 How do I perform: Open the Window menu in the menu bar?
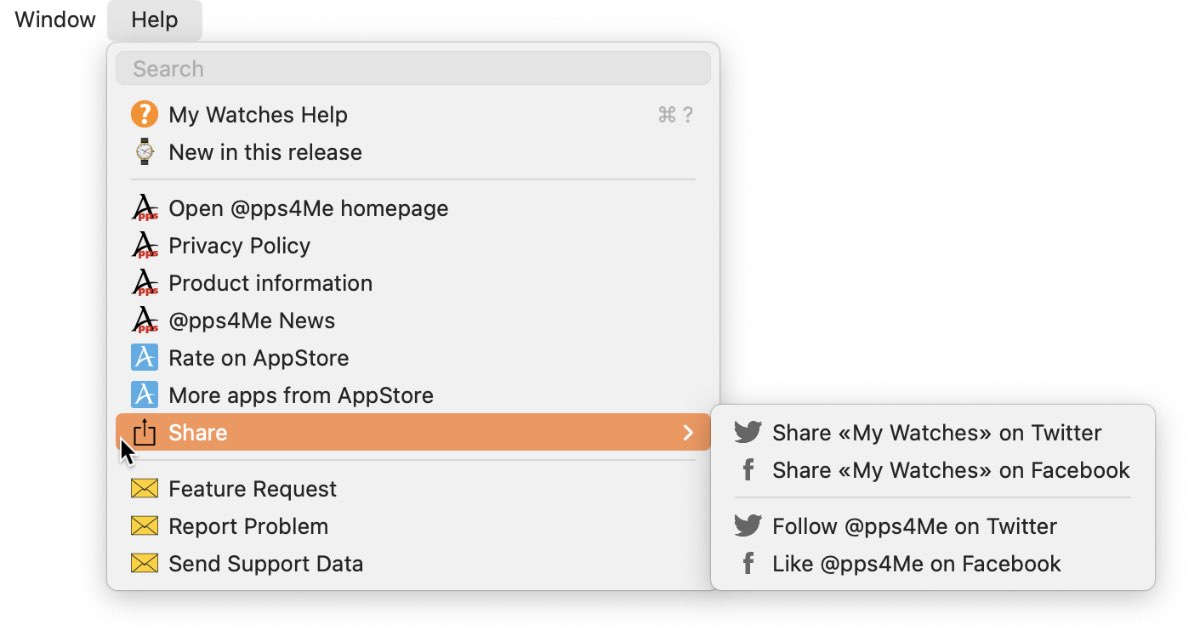(x=55, y=19)
